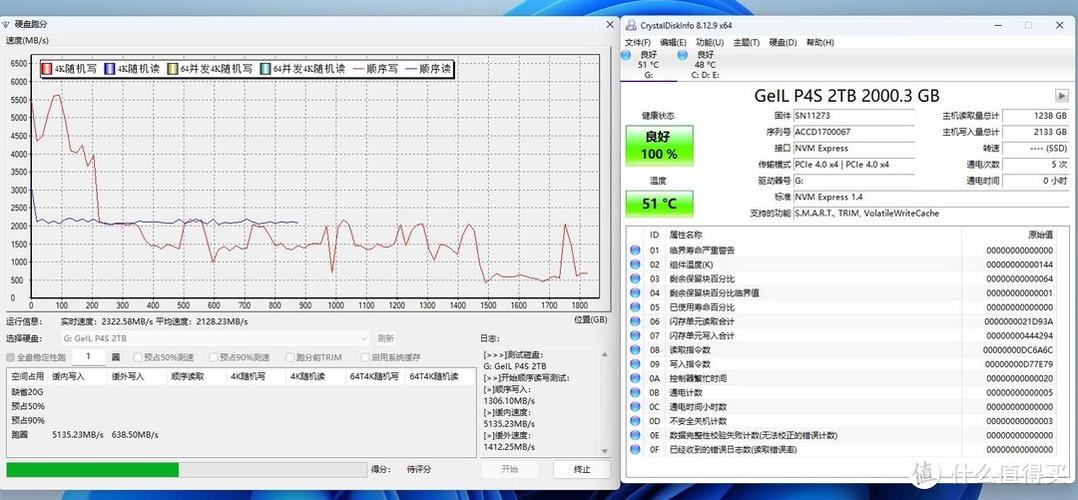Tick the 跑分前TRIM checkbox
Screen dimensions: 1078x500
point(289,358)
